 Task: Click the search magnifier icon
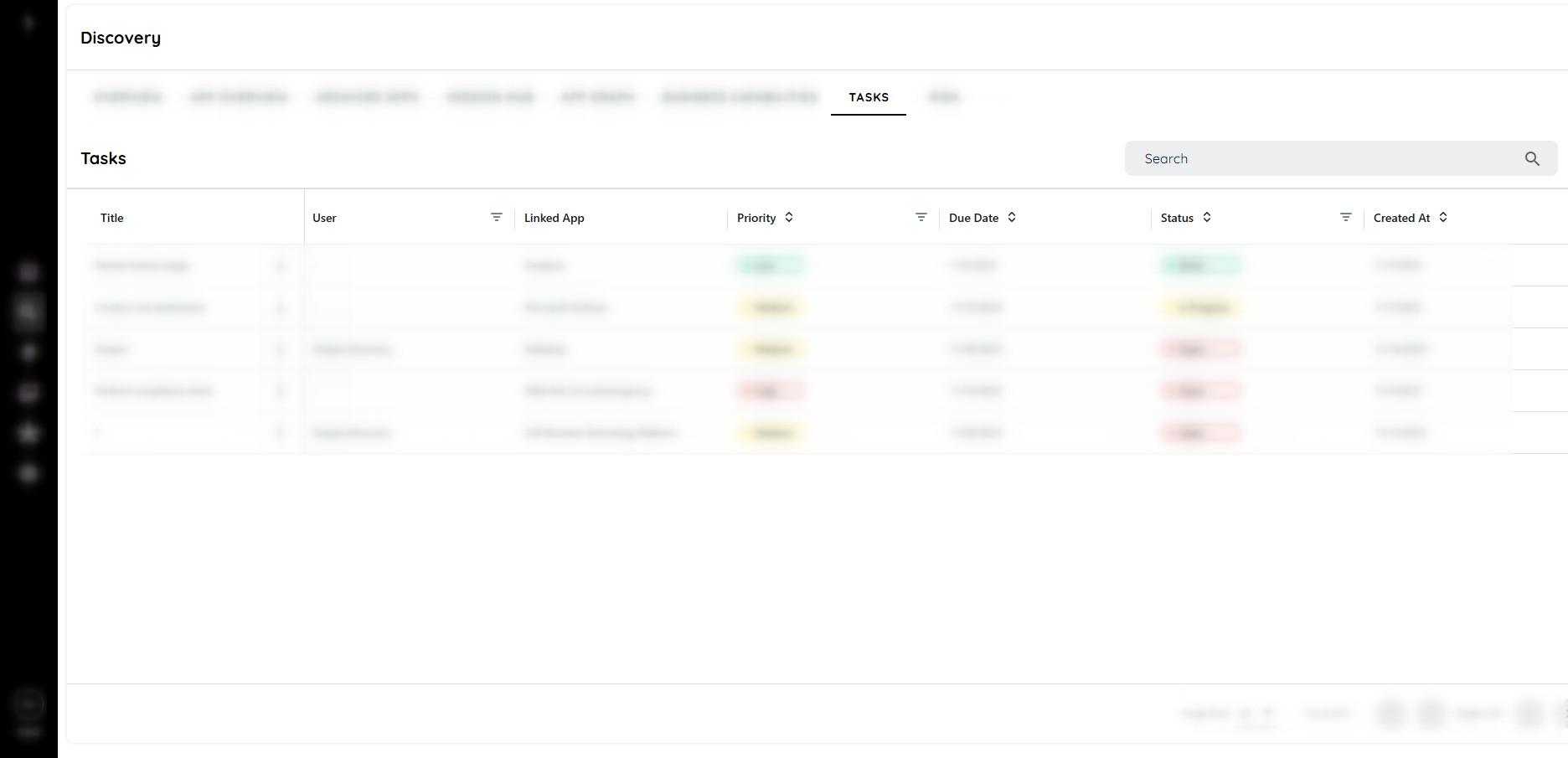click(x=1532, y=158)
